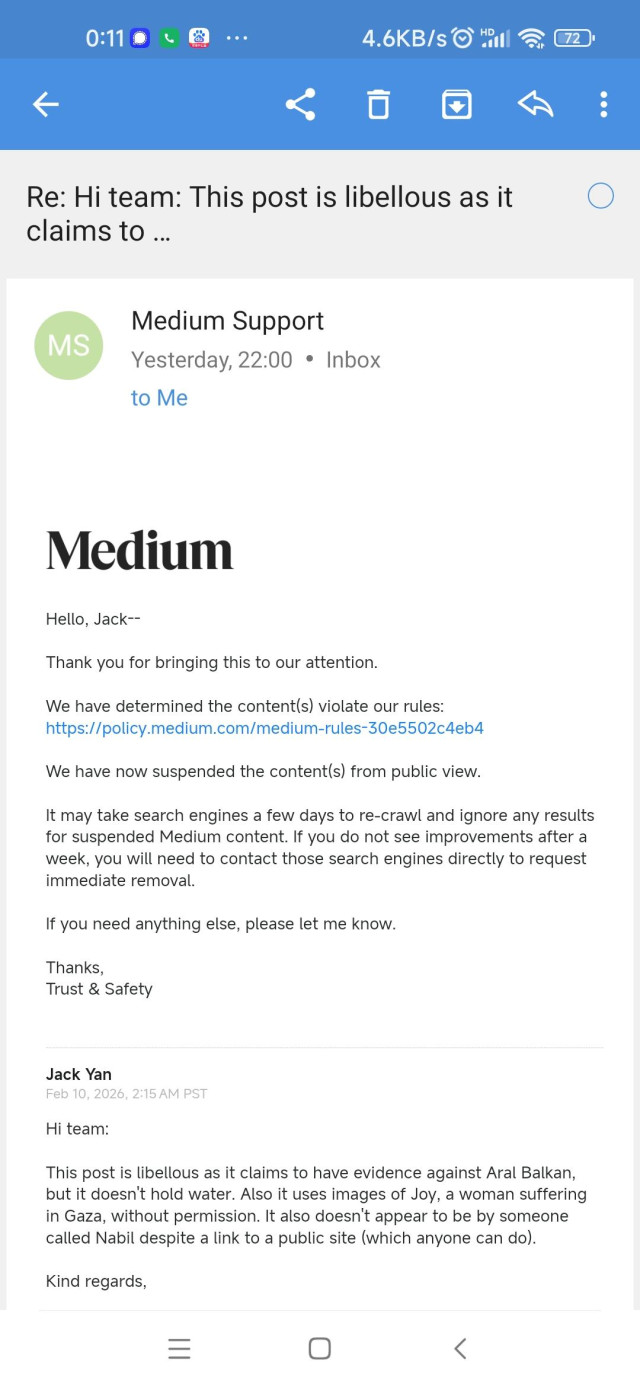This screenshot has height=1387, width=640.
Task: Delete the email with the trash icon
Action: tap(378, 104)
